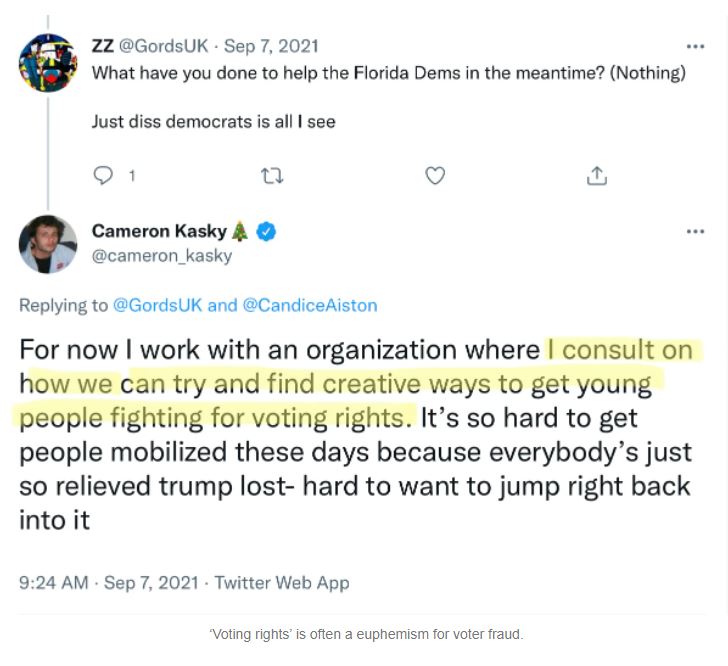Click the verified badge beside Cameron Kasky
This screenshot has width=728, height=666.
coord(266,231)
